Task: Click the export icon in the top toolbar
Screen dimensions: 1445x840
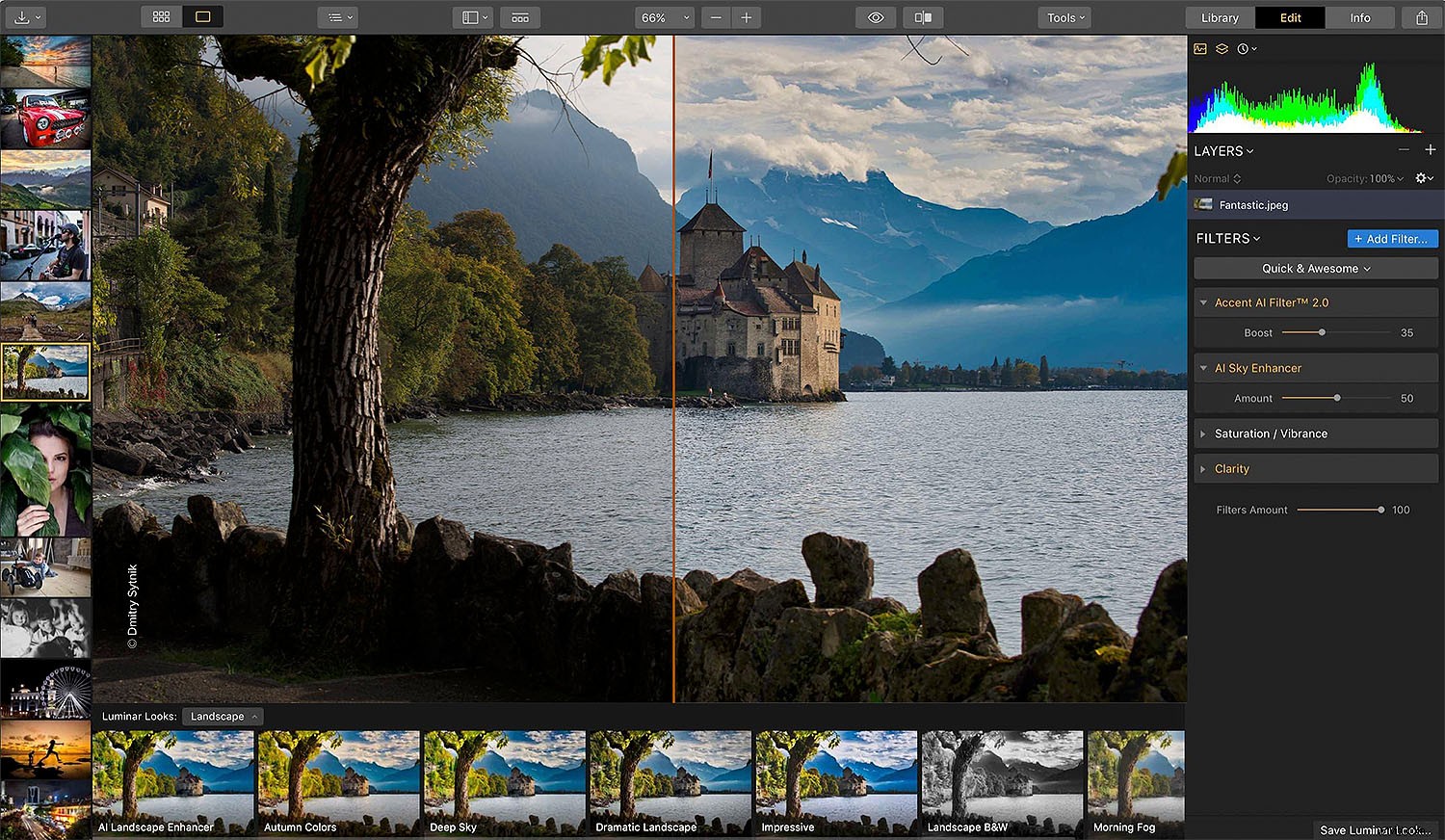Action: (x=1424, y=16)
